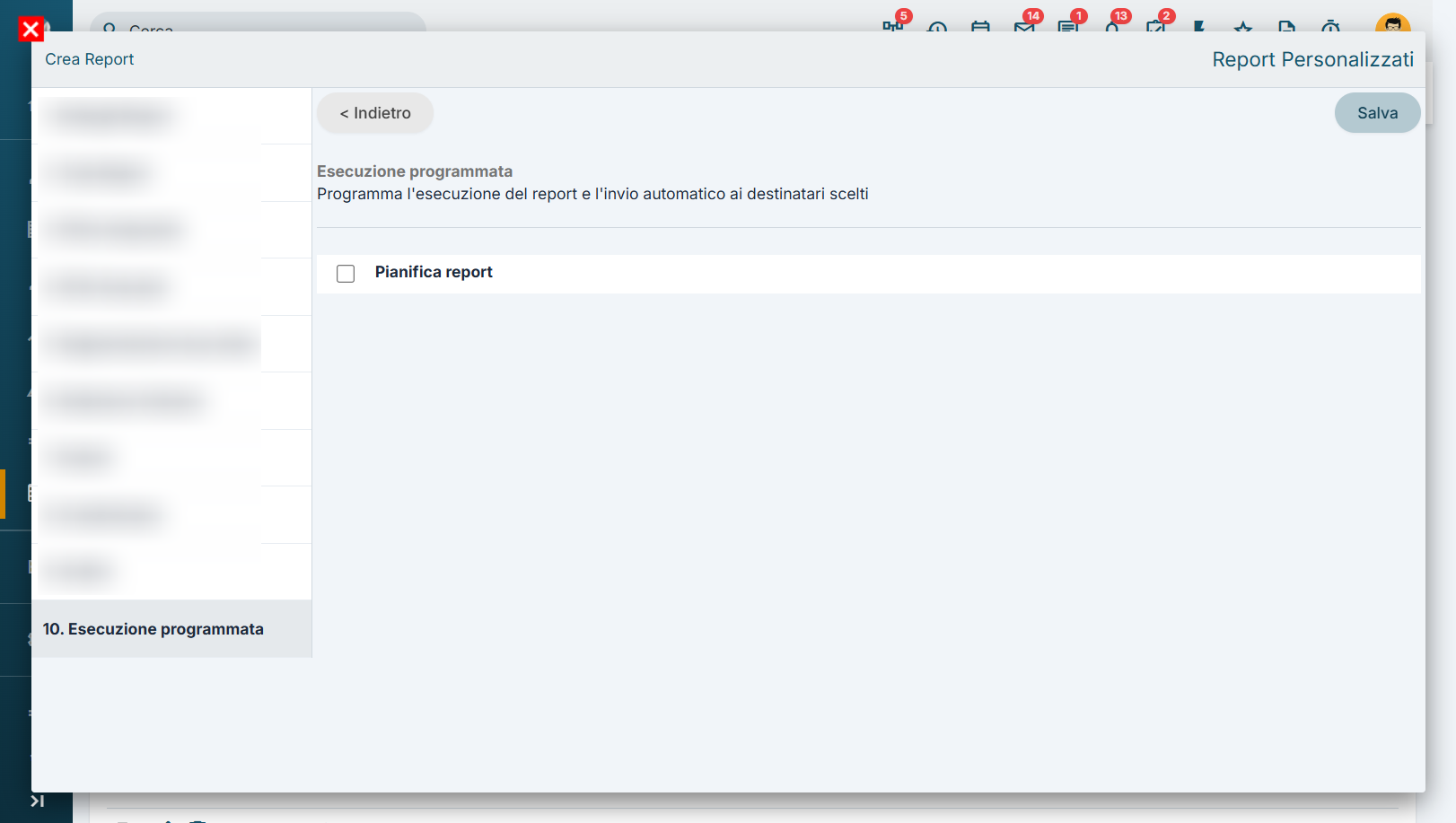Open mail icon with 14 badge

point(1024,26)
